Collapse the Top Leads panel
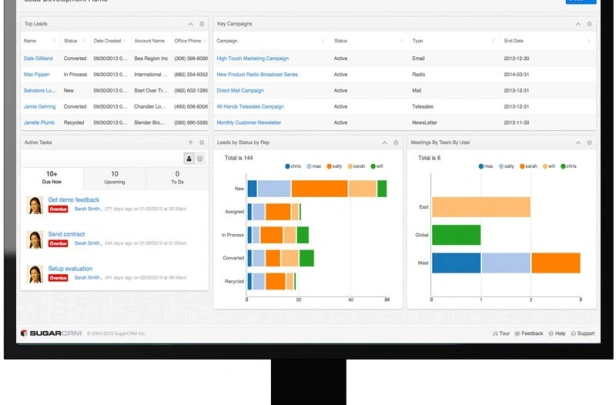 pyautogui.click(x=190, y=23)
